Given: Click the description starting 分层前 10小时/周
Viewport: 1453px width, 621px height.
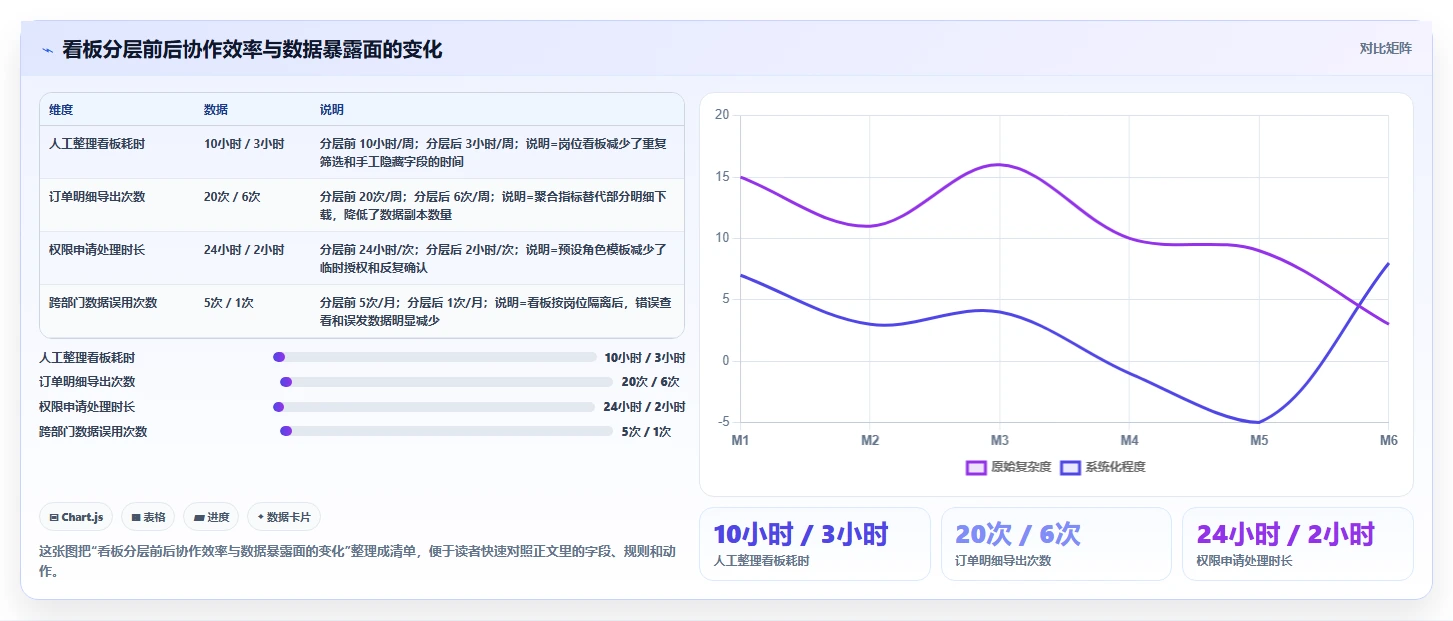Looking at the screenshot, I should pyautogui.click(x=493, y=153).
